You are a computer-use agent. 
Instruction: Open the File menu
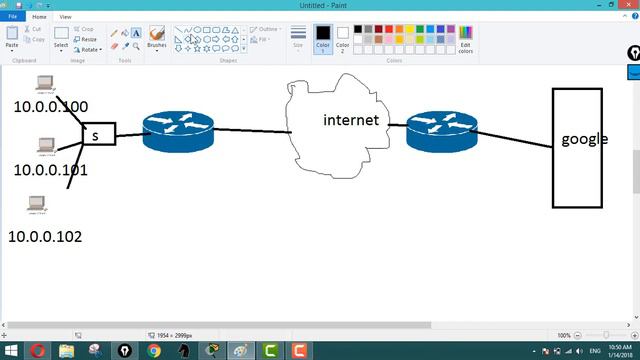click(13, 16)
